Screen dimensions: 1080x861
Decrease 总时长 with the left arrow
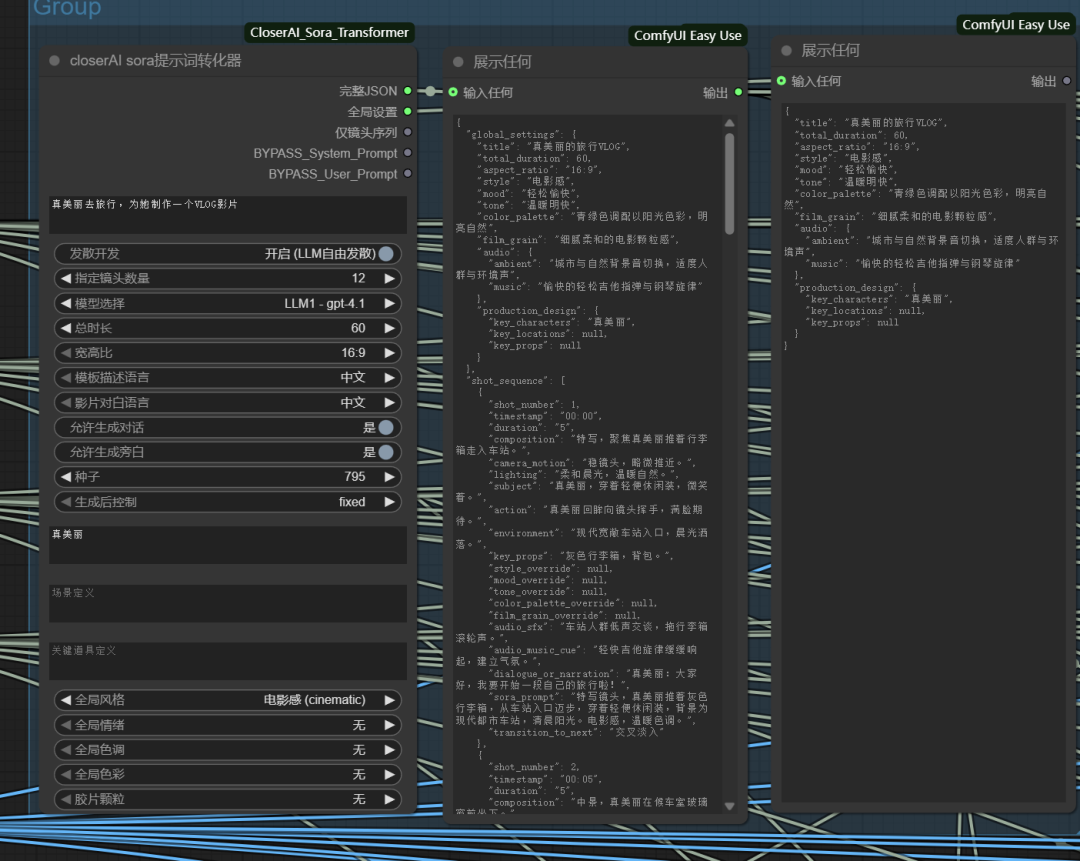coord(66,328)
